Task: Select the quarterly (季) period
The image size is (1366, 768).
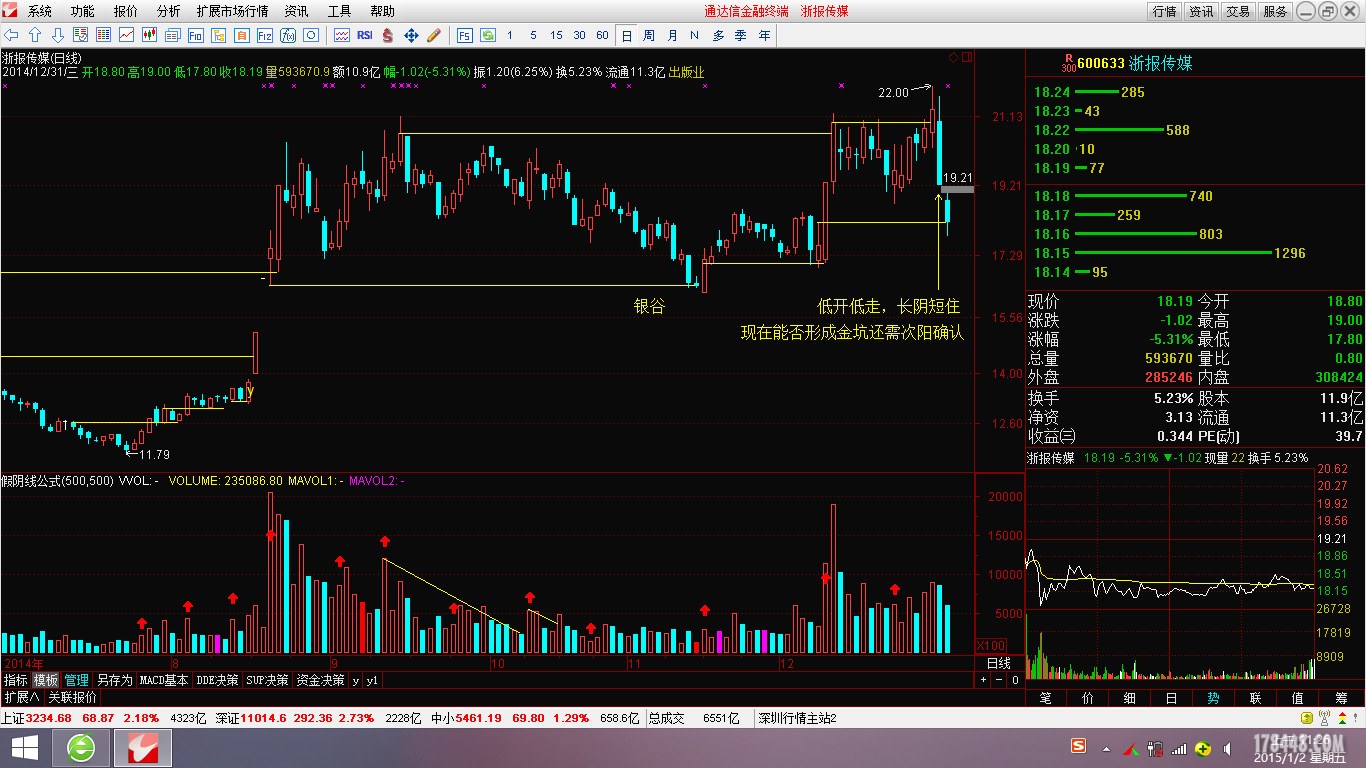Action: [x=741, y=35]
